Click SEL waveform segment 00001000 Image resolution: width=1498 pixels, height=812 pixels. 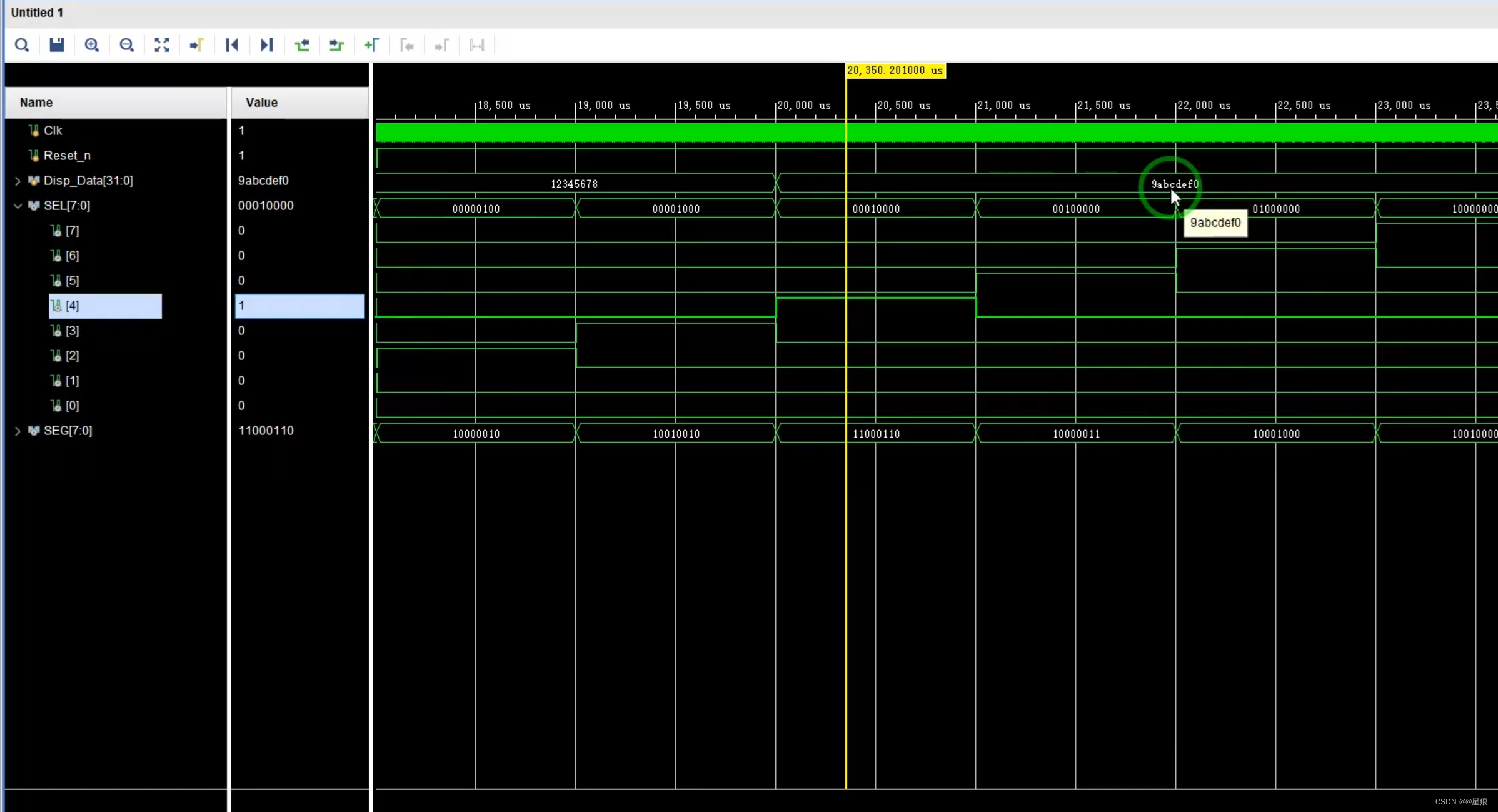pos(676,209)
